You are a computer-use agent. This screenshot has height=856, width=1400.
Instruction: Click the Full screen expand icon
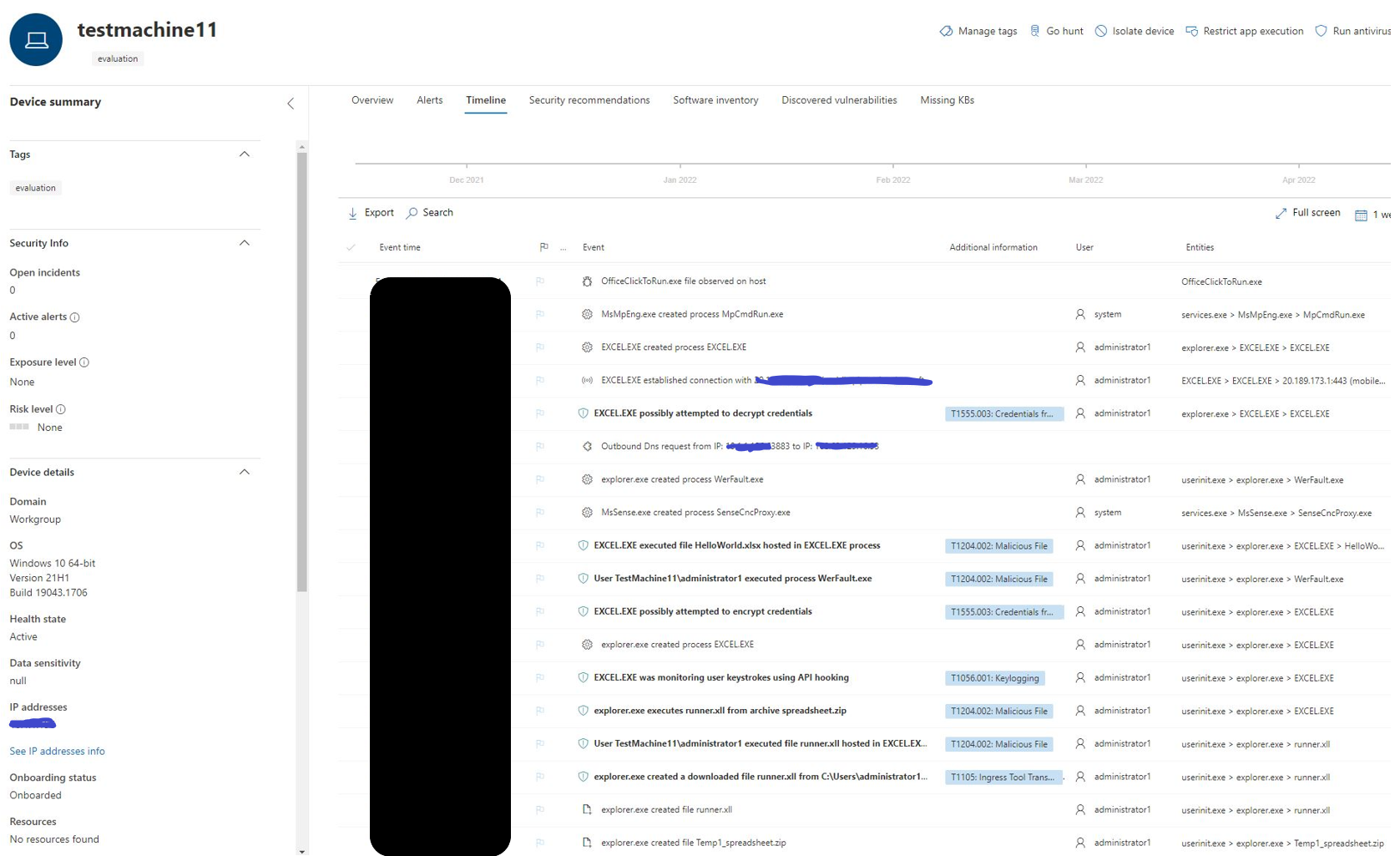click(x=1281, y=213)
